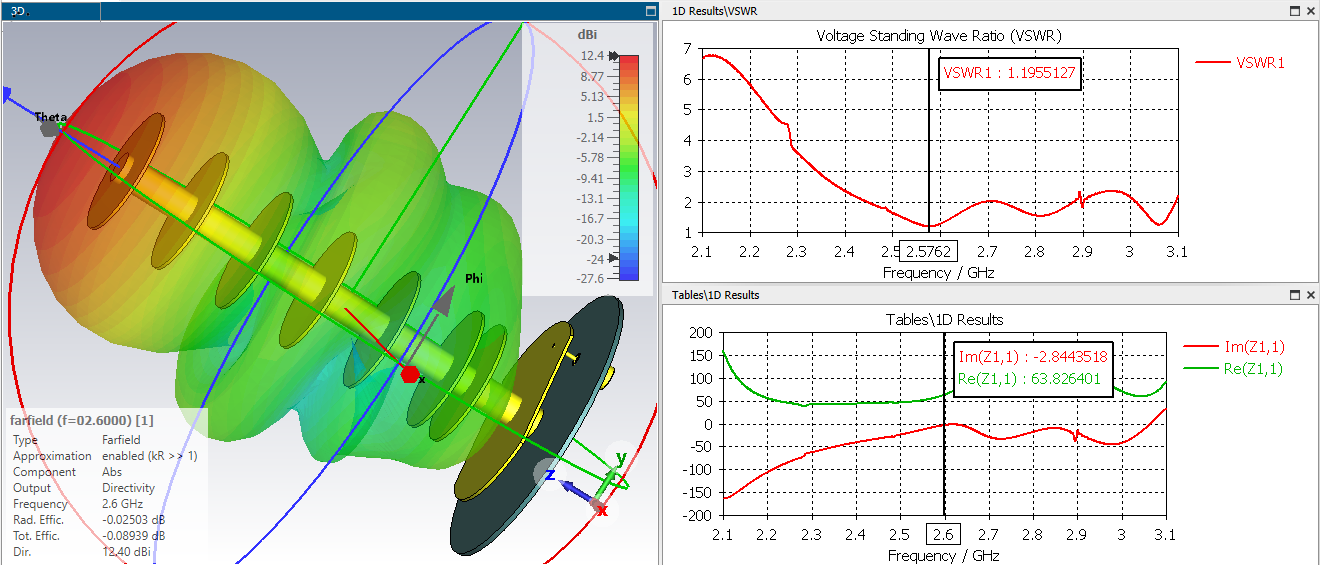Click the VSWR plot Frequency / GHz axis label
This screenshot has height=565, width=1320.
(x=939, y=272)
